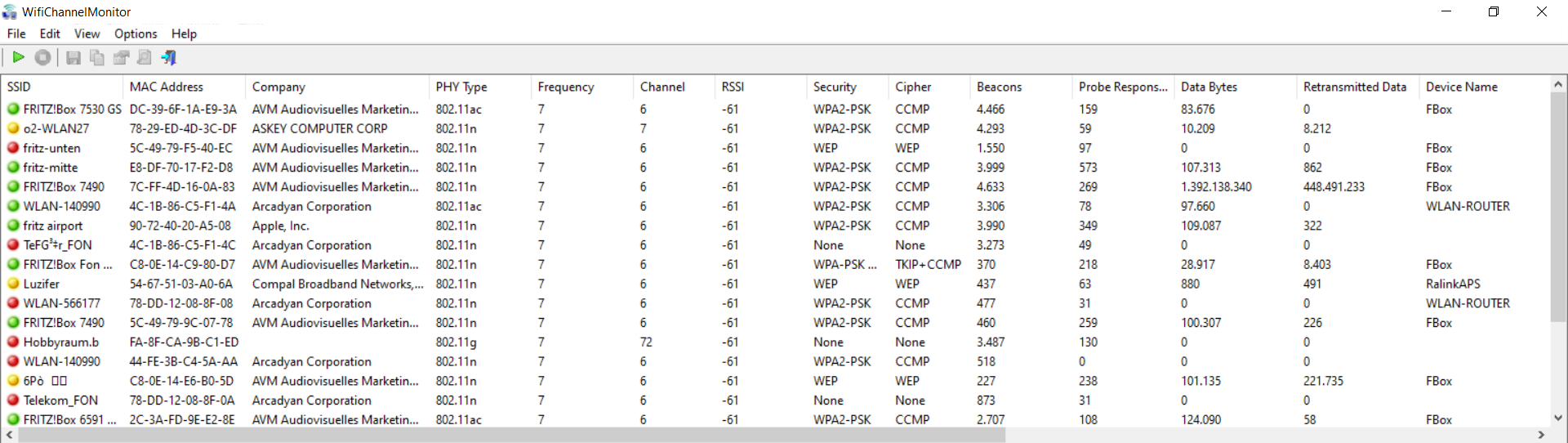Click company cell ASKEY COMPUTER CORP
Screen dimensions: 1568x443
tap(319, 128)
